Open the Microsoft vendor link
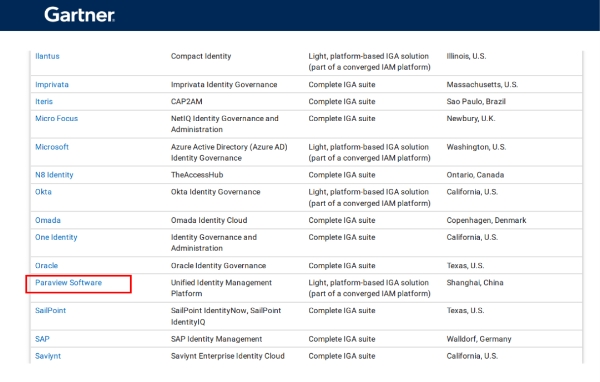 (52, 147)
